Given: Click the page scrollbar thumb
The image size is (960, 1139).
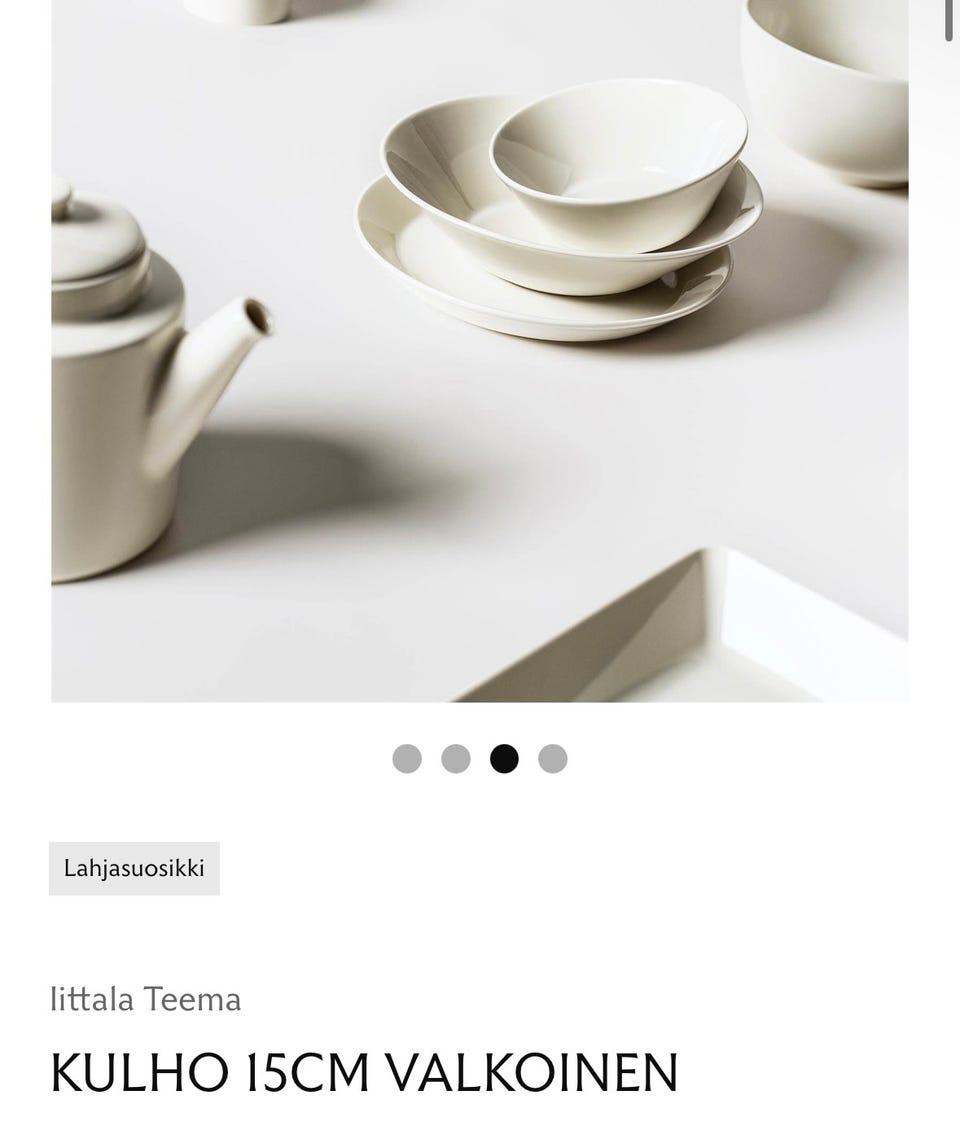Looking at the screenshot, I should pos(948,20).
